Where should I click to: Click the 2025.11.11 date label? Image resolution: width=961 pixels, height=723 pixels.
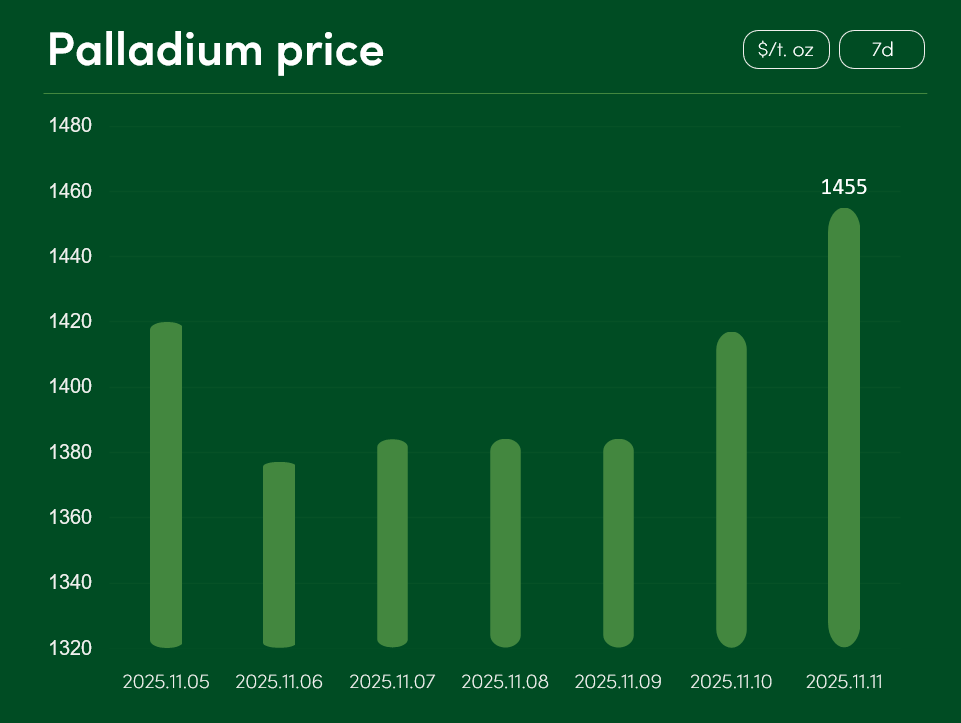coord(844,682)
